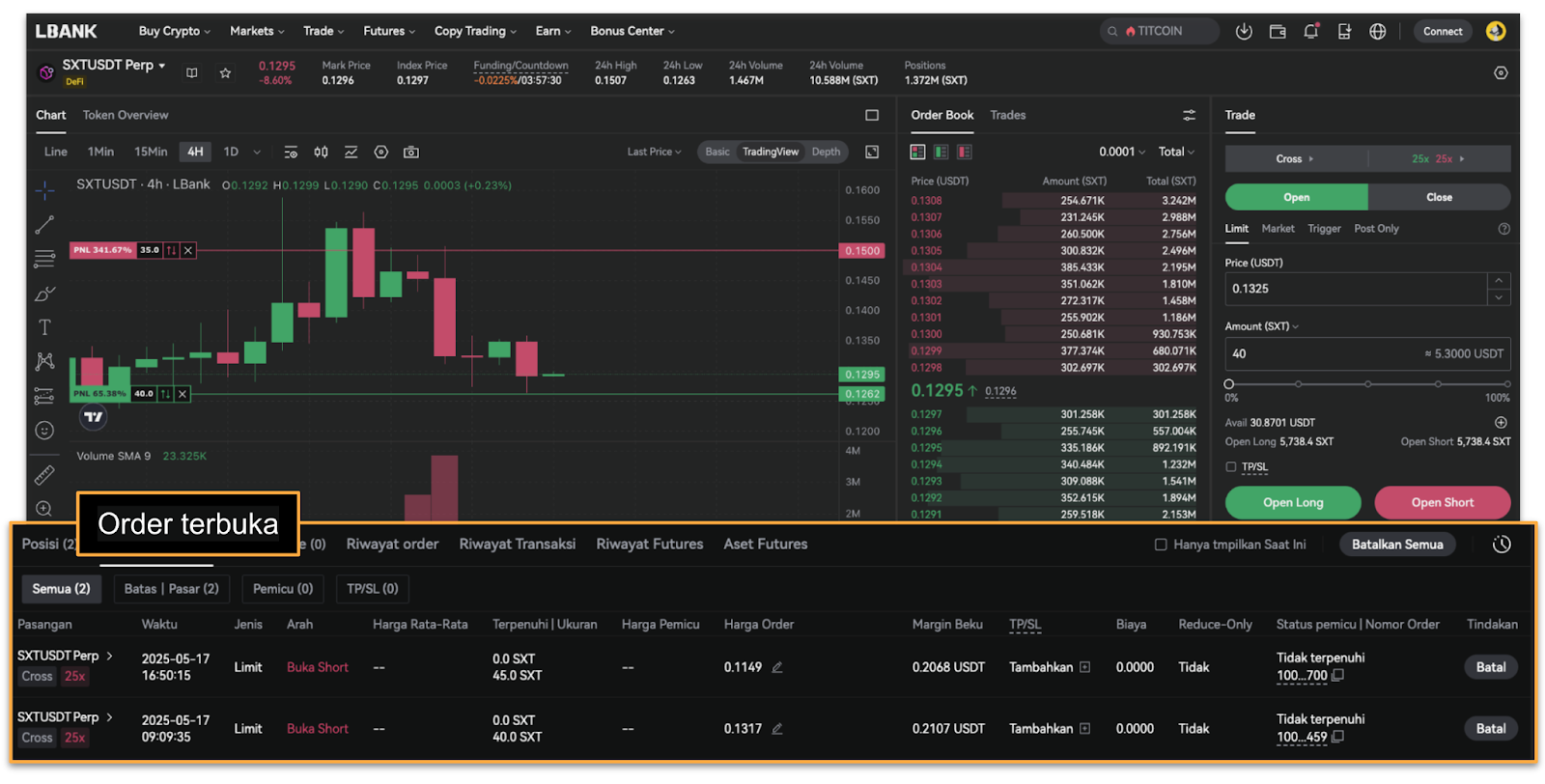Select the brush drawing tool
The height and width of the screenshot is (784, 1545).
click(44, 294)
